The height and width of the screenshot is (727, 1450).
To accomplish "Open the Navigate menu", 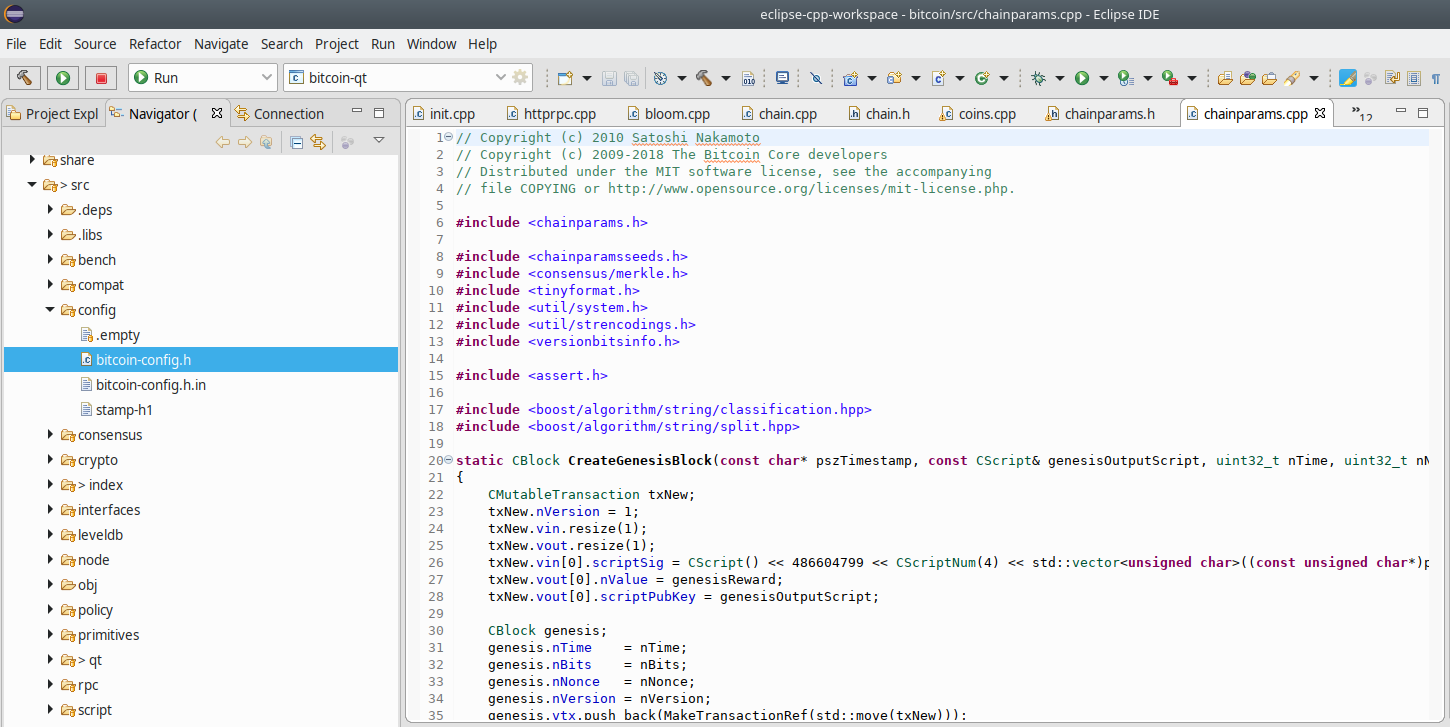I will pyautogui.click(x=221, y=44).
